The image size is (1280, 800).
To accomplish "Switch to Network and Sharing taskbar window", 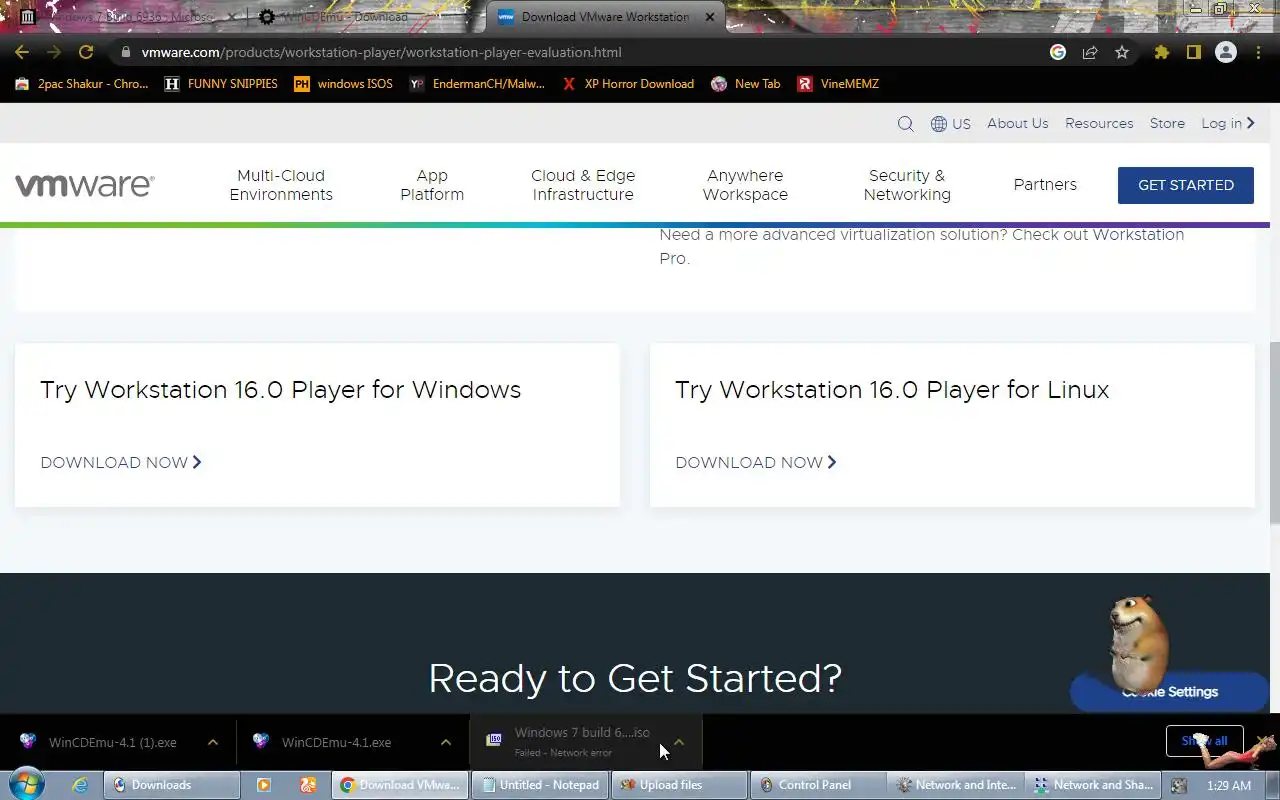I will (x=1095, y=785).
